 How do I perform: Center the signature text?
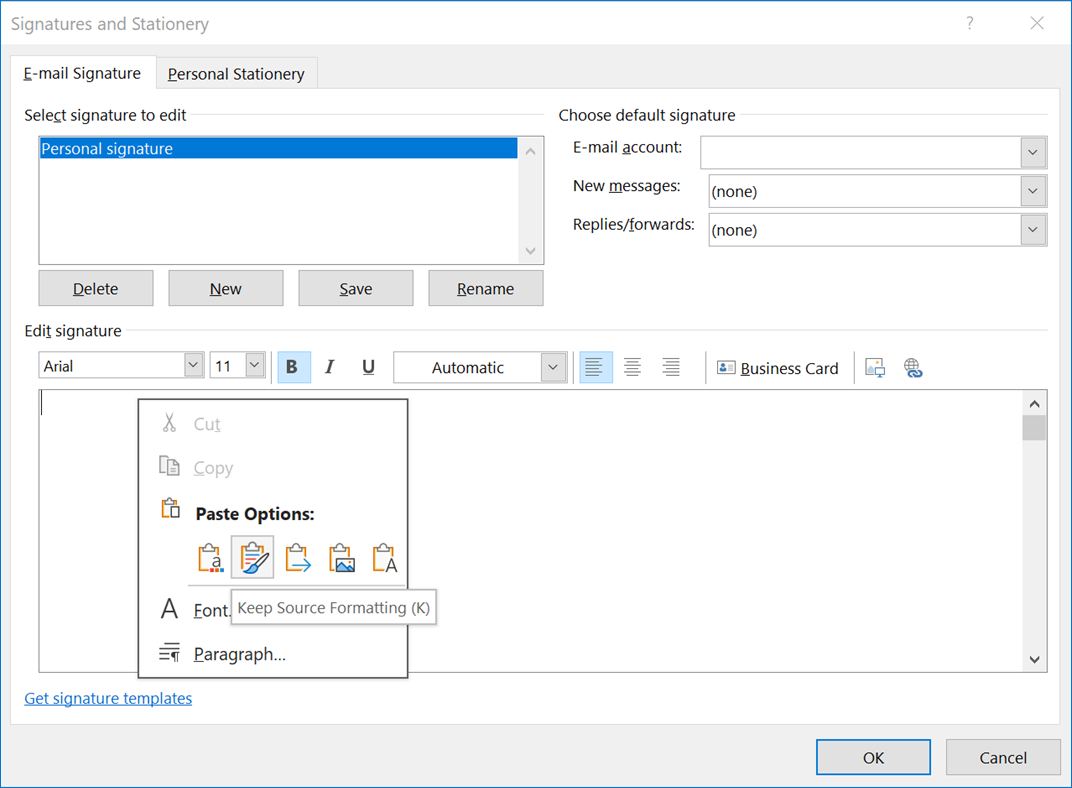632,368
